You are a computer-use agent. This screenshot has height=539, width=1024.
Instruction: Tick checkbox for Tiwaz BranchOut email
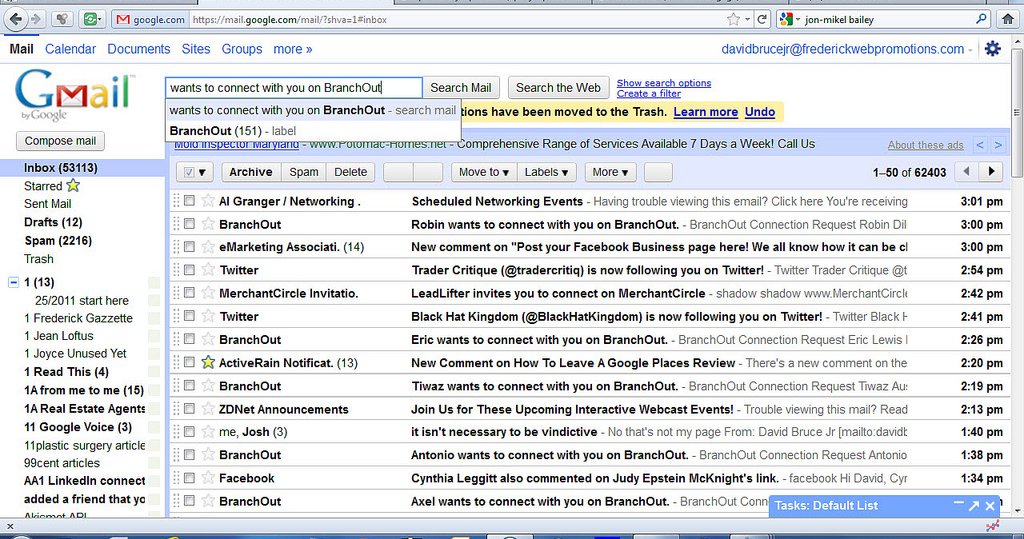coord(189,385)
